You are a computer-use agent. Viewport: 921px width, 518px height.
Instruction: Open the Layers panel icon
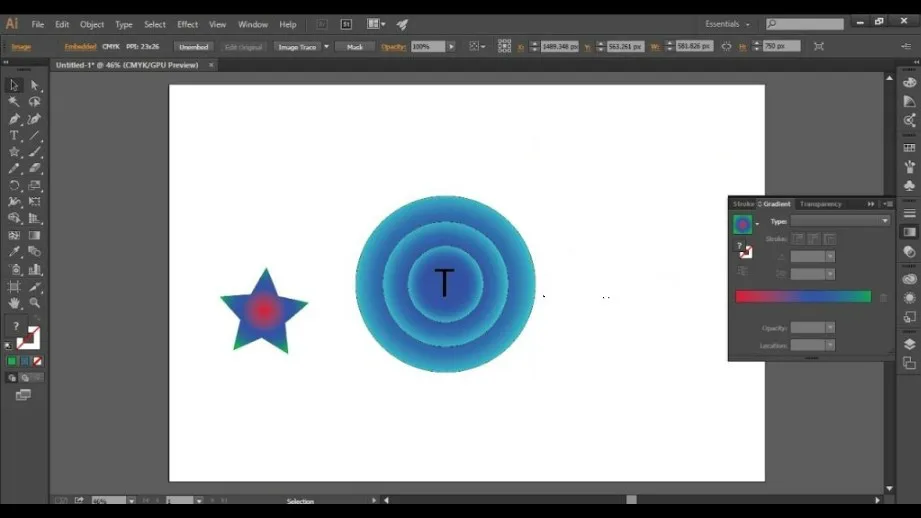909,344
